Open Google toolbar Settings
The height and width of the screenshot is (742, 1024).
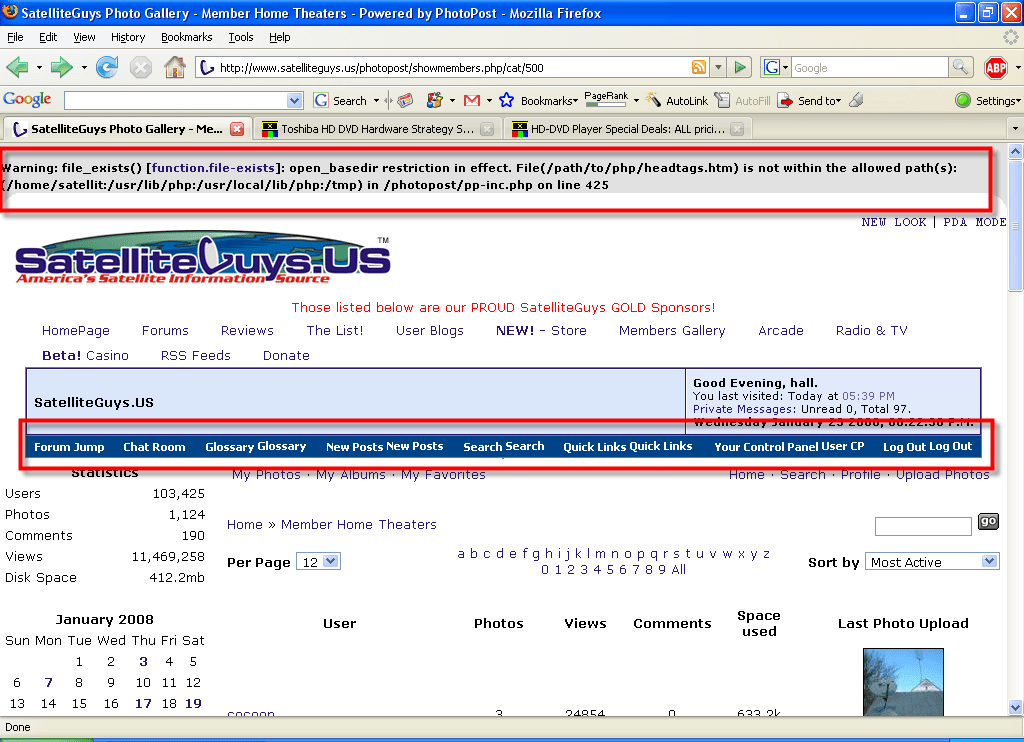tap(987, 101)
